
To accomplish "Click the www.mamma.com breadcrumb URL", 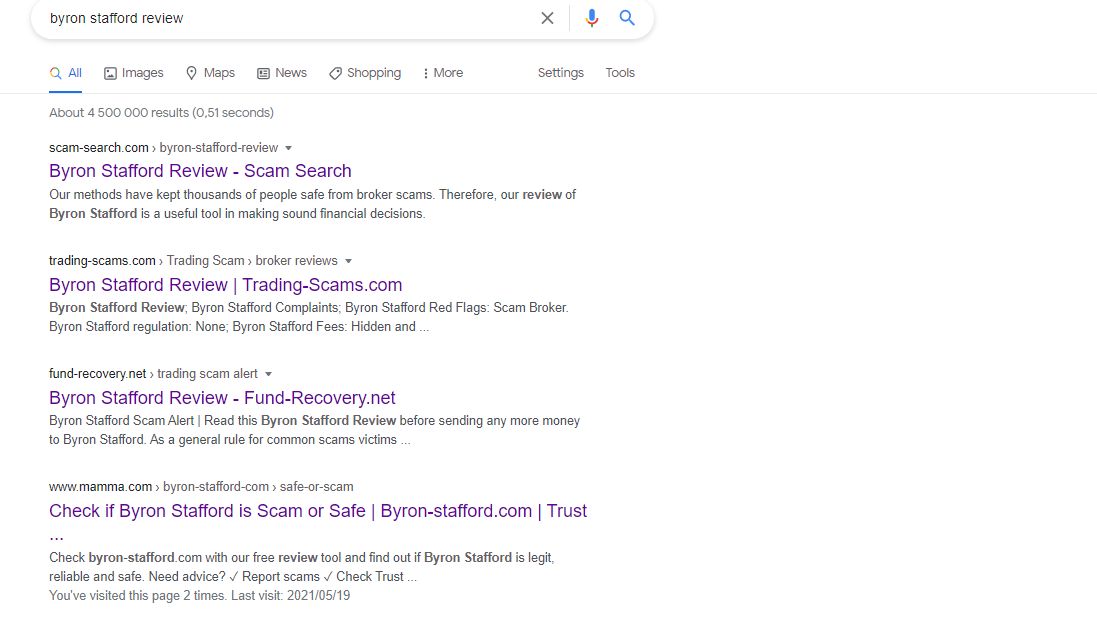I will click(201, 486).
